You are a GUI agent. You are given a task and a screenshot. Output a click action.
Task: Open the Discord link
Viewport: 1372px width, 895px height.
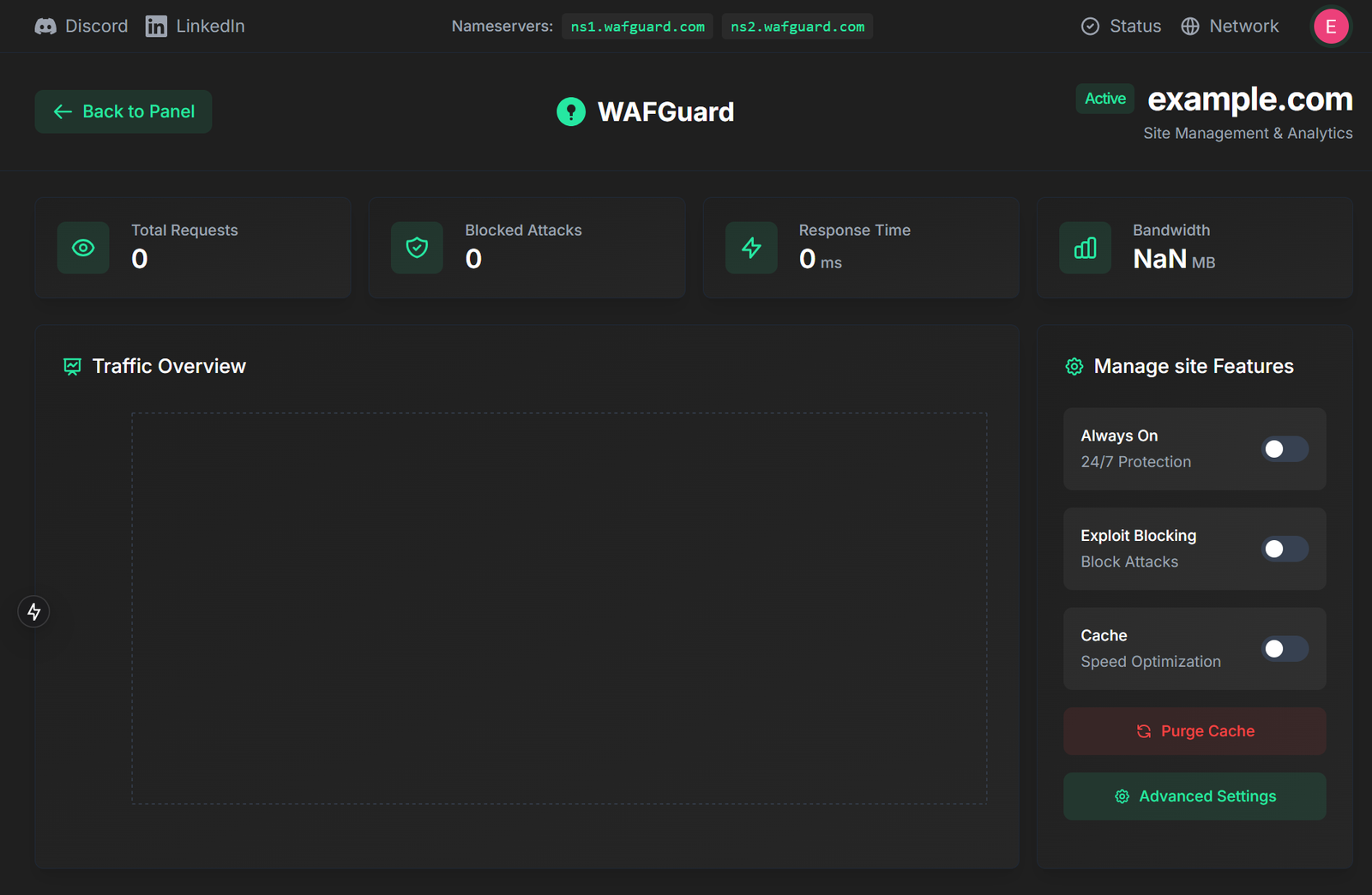click(81, 26)
